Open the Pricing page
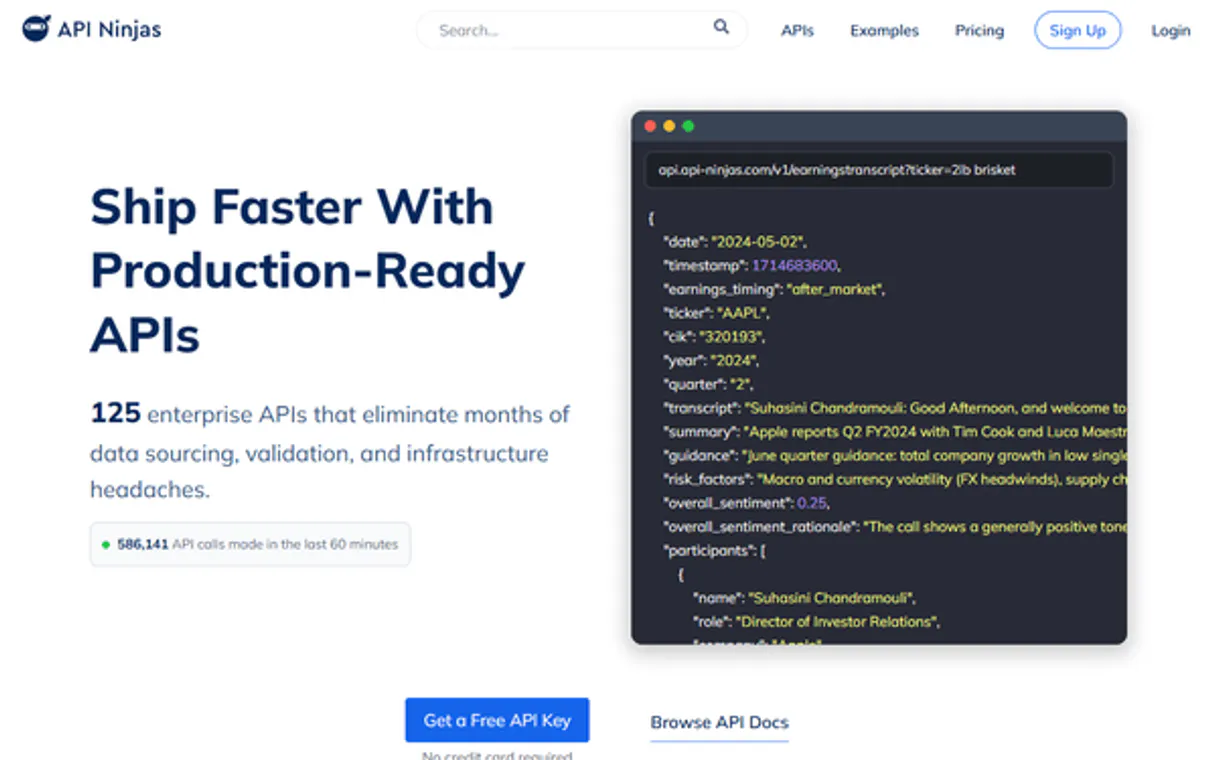 pyautogui.click(x=979, y=30)
